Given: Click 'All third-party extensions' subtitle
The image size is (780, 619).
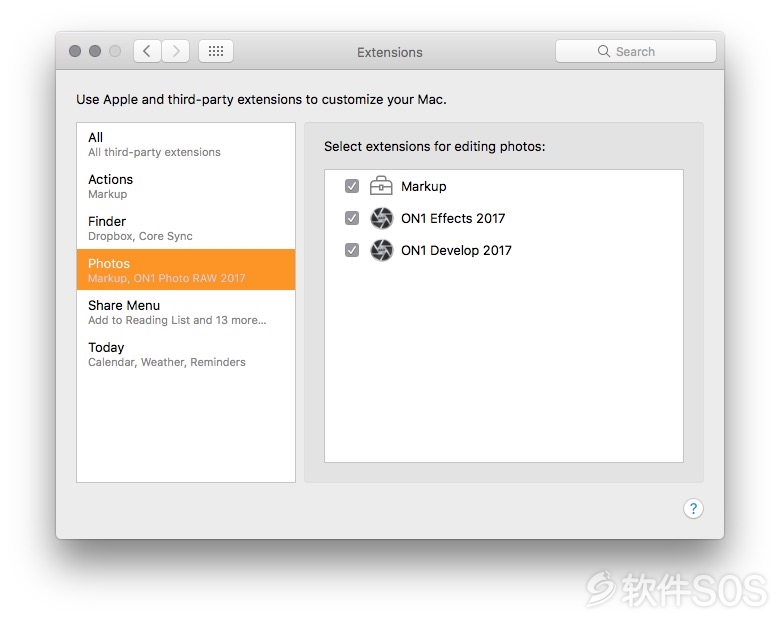Looking at the screenshot, I should pyautogui.click(x=154, y=152).
